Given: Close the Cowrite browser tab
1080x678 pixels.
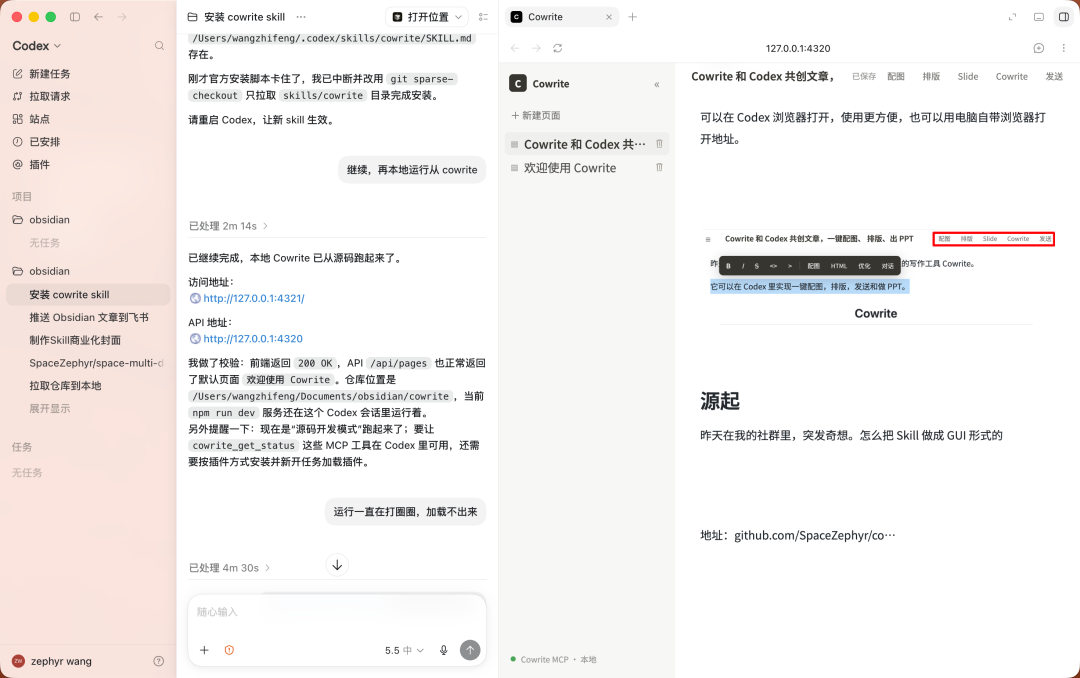Looking at the screenshot, I should pyautogui.click(x=609, y=17).
